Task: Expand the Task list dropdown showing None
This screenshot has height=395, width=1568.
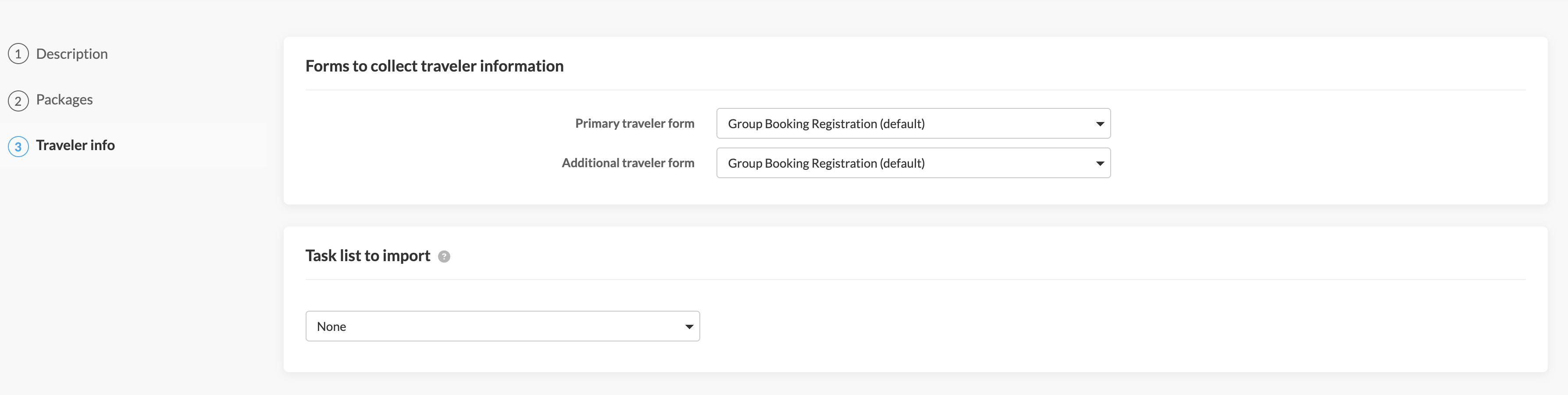Action: 502,327
